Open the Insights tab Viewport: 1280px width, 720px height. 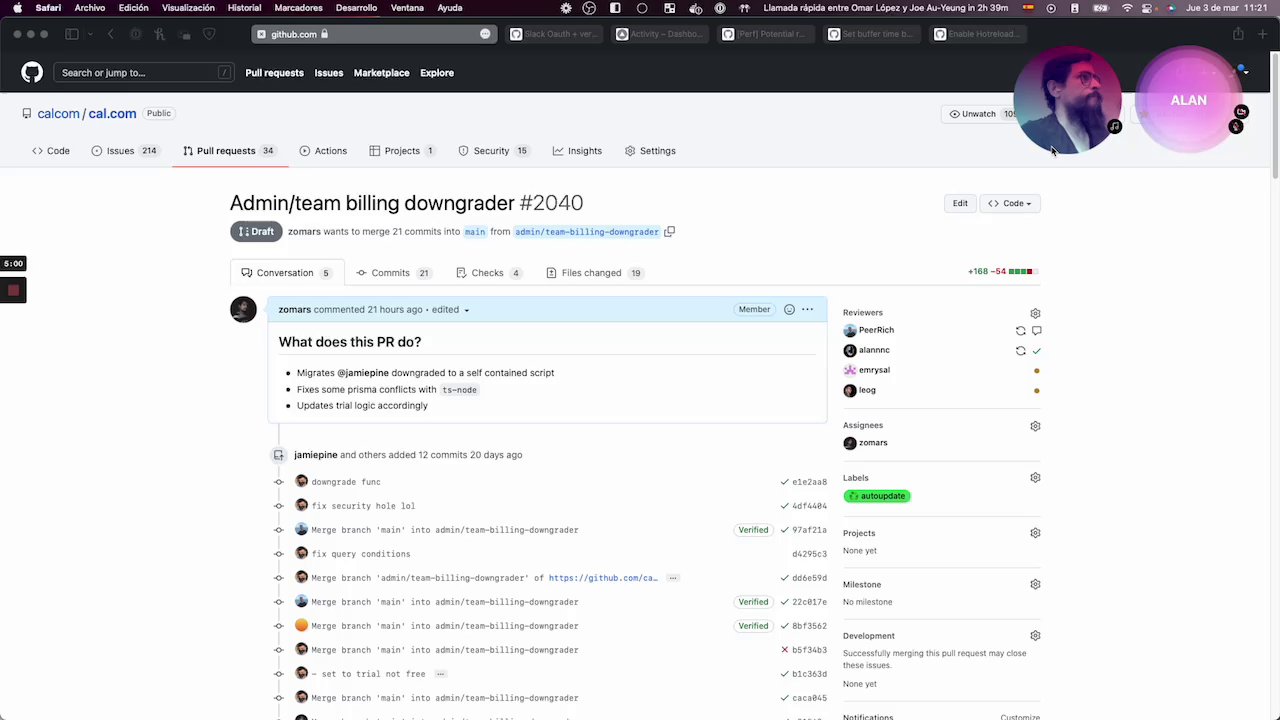pos(577,151)
